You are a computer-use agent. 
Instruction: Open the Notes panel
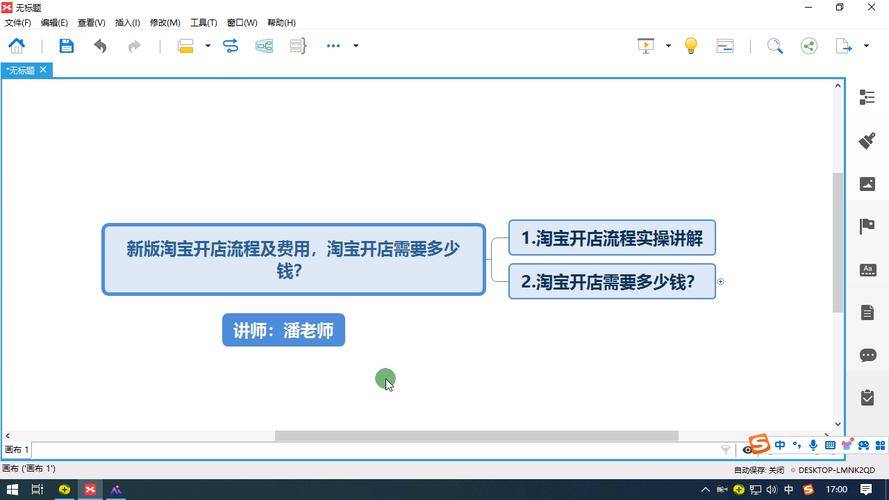click(x=867, y=312)
